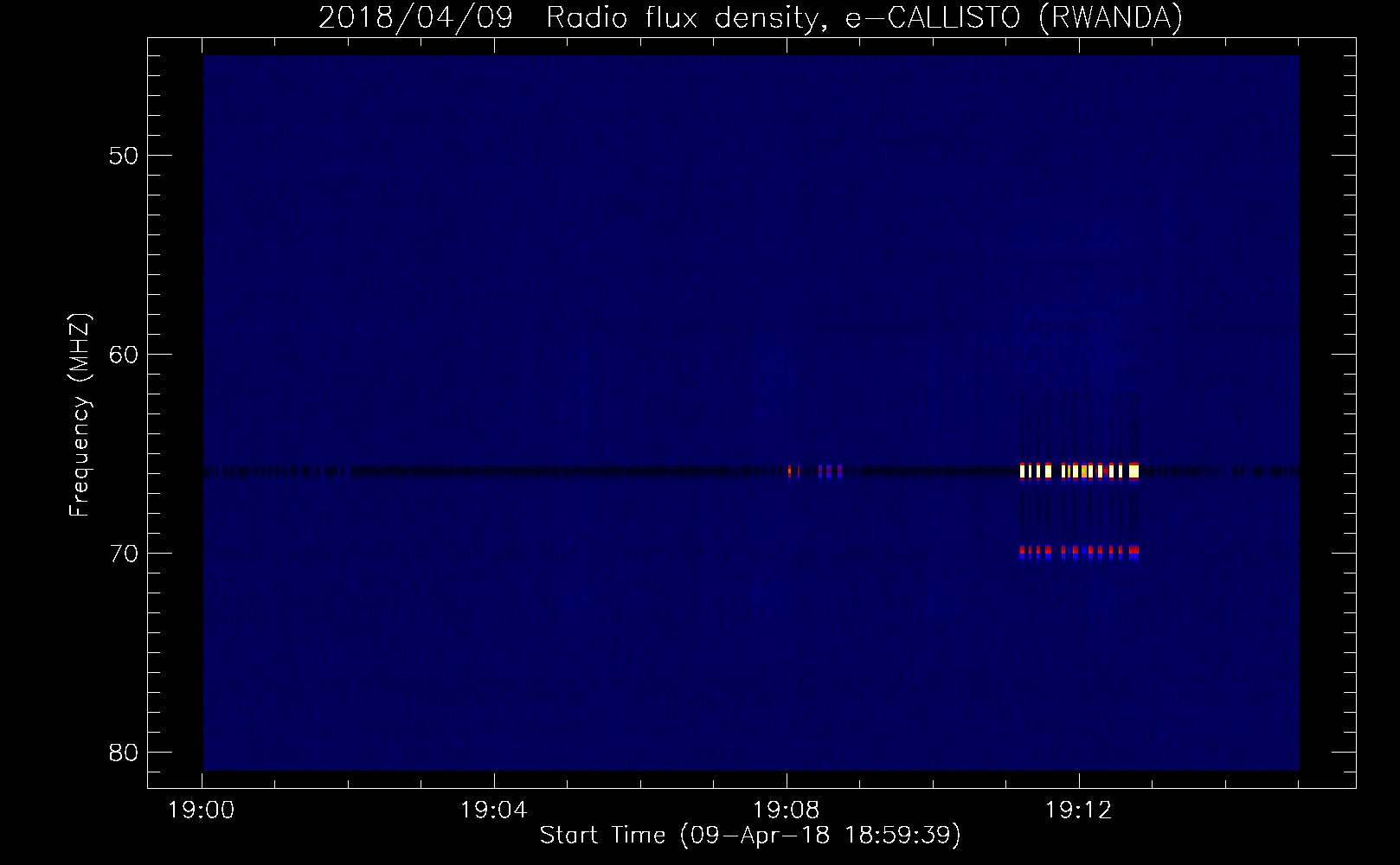Click the 60 frequency tick label

pyautogui.click(x=124, y=355)
